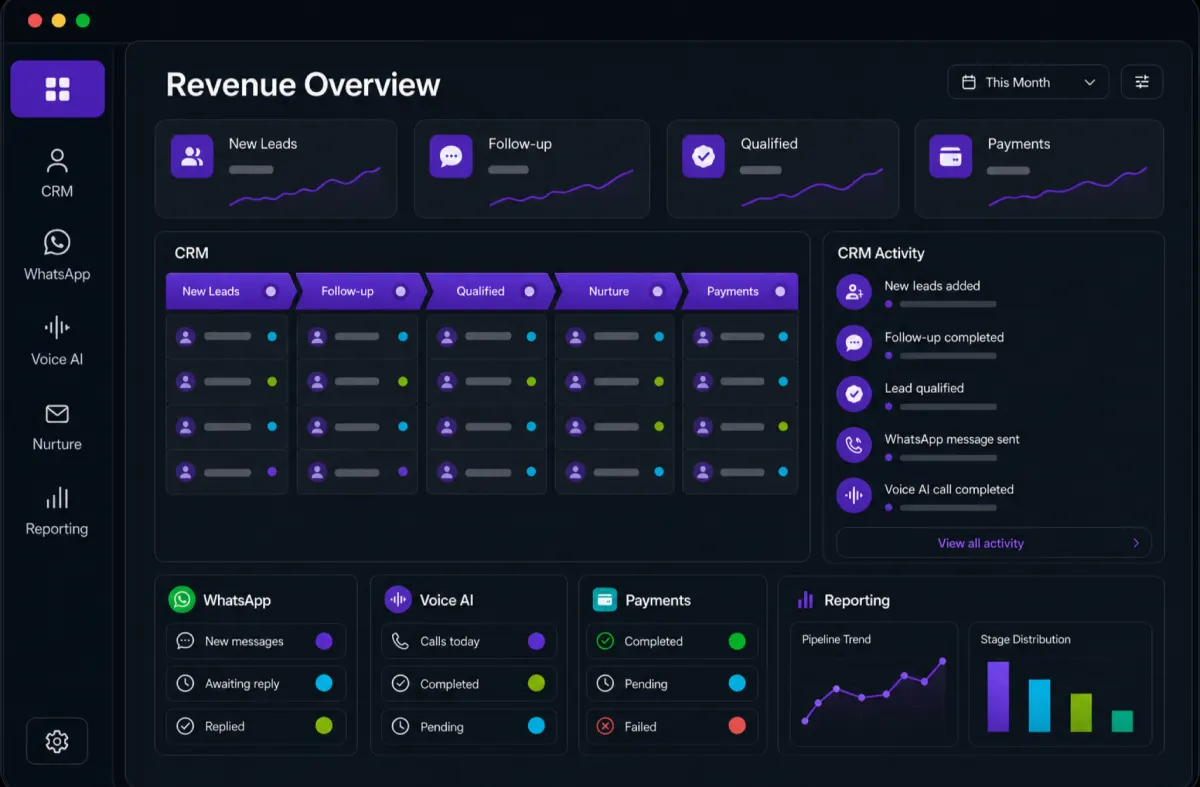
Task: Click the Lead qualified text
Action: point(924,388)
